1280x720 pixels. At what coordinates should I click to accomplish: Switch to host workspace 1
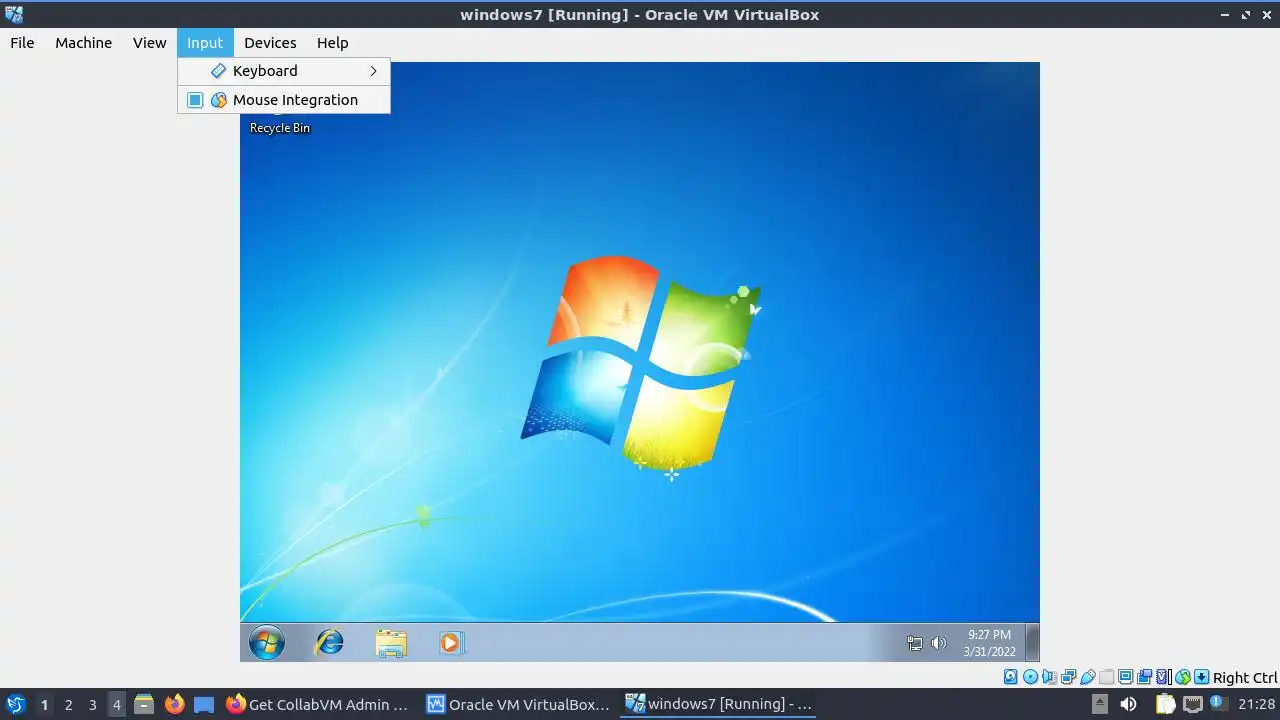click(x=44, y=704)
